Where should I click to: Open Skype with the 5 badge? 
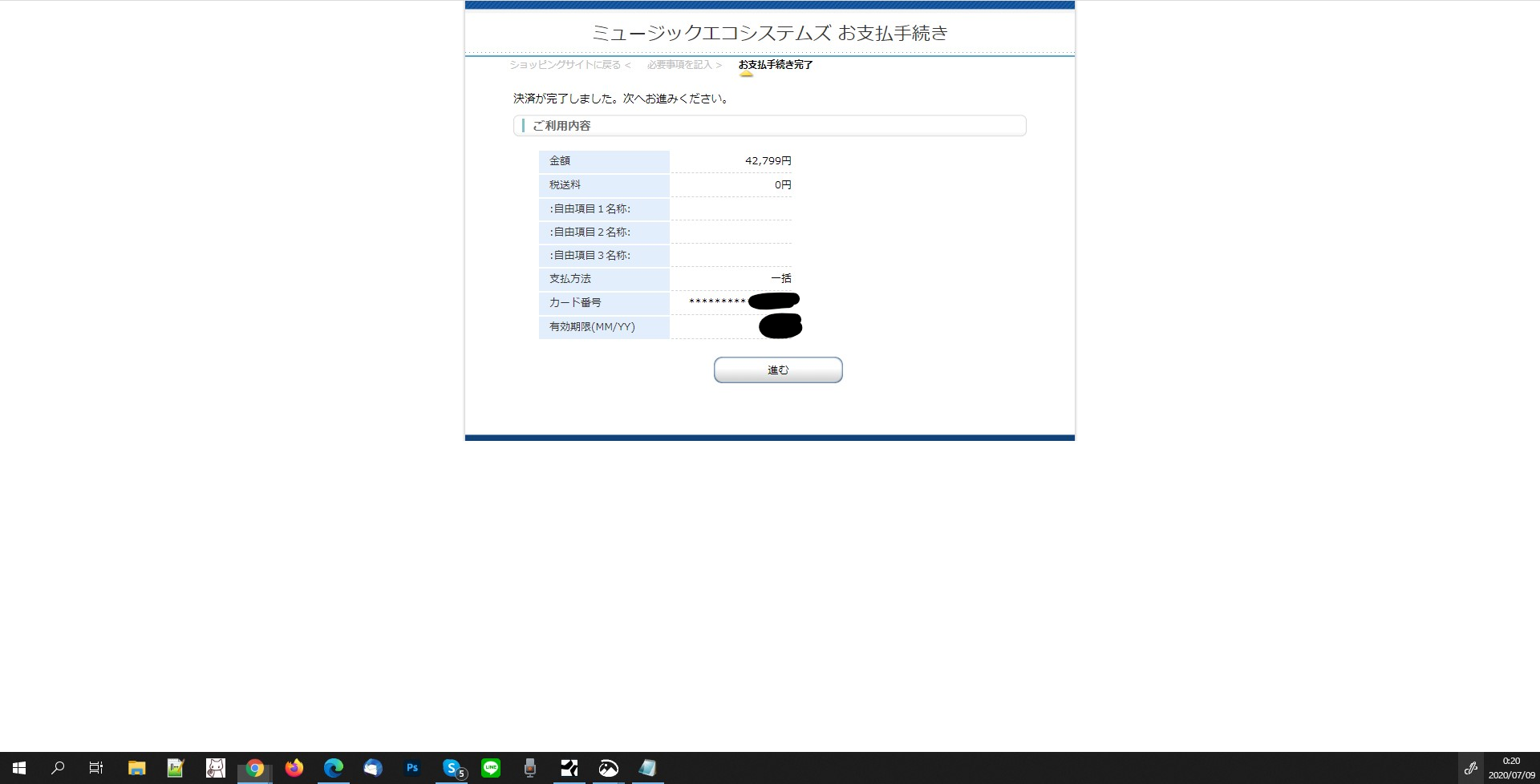[x=452, y=768]
